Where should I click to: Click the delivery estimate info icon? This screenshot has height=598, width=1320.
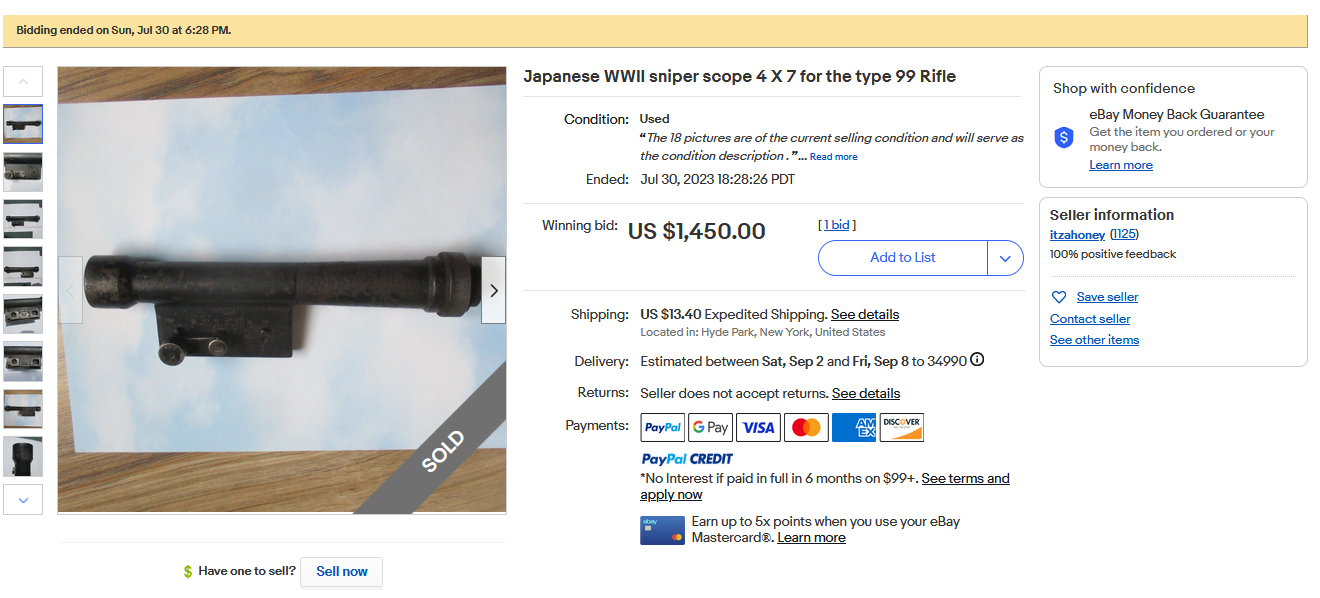pyautogui.click(x=977, y=360)
